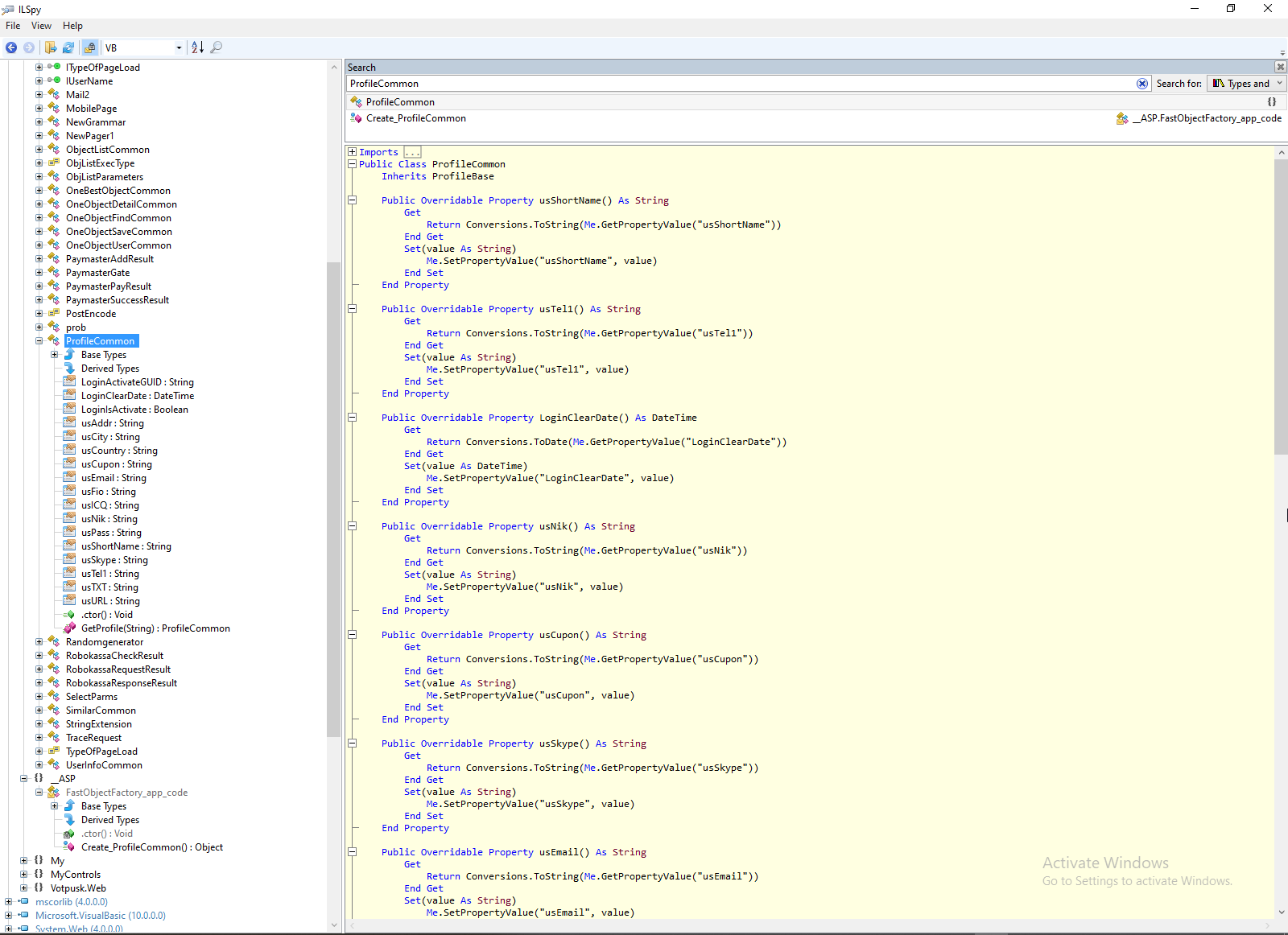
Task: Click the class icon beside Randomgenerator
Action: [x=54, y=642]
